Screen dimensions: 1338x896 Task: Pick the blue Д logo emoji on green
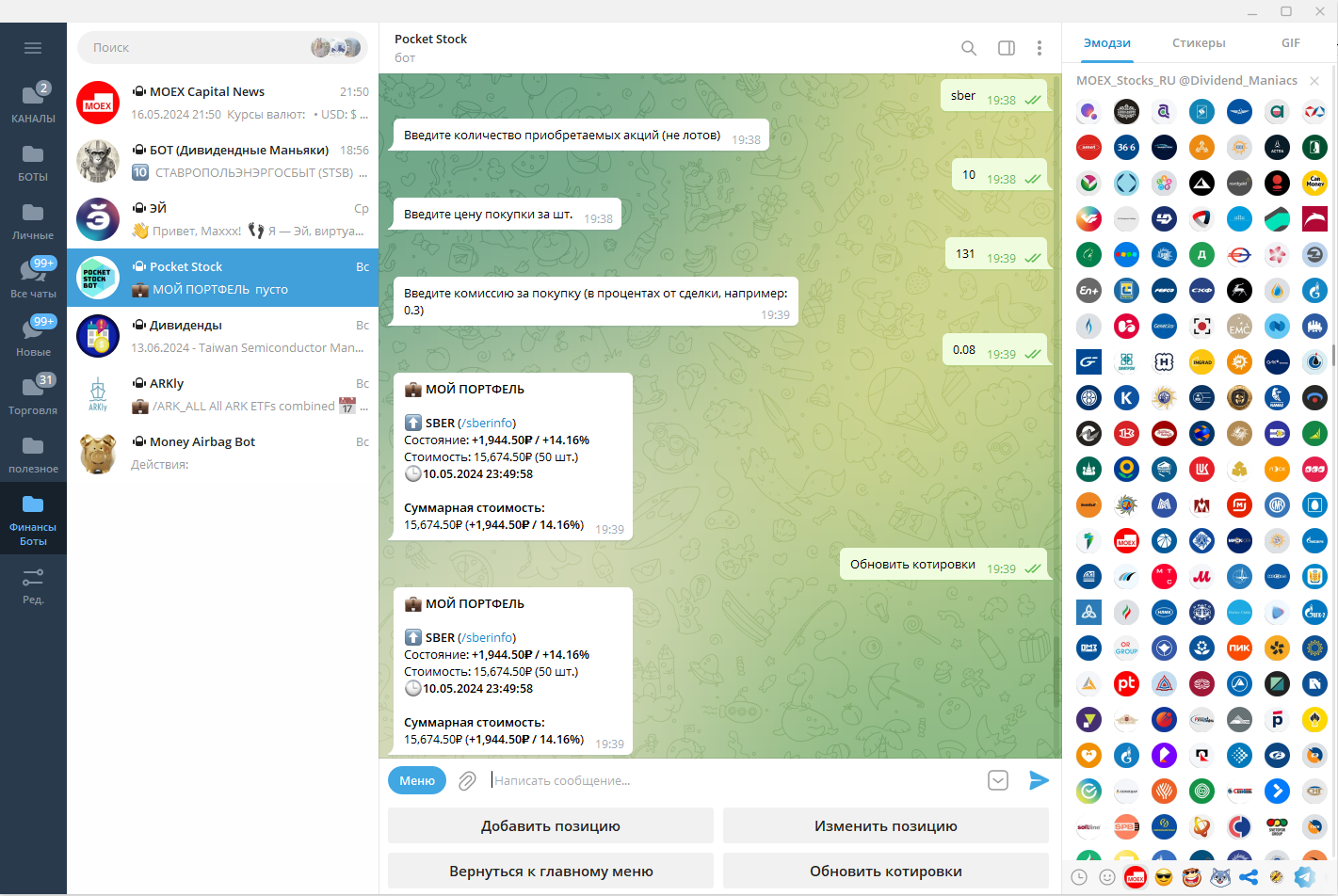(1201, 254)
